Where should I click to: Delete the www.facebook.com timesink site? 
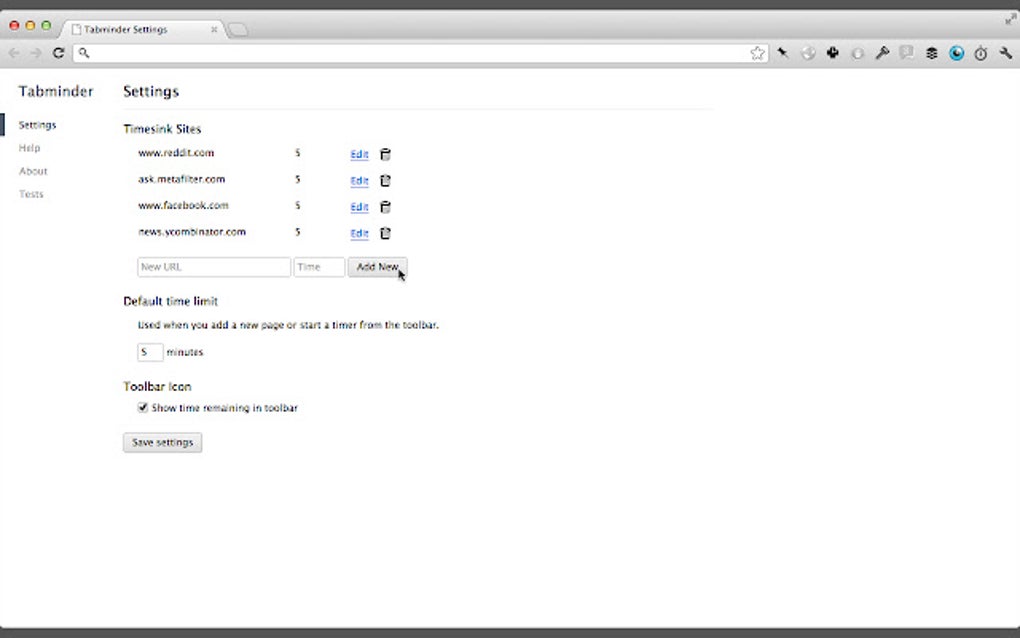(x=385, y=206)
